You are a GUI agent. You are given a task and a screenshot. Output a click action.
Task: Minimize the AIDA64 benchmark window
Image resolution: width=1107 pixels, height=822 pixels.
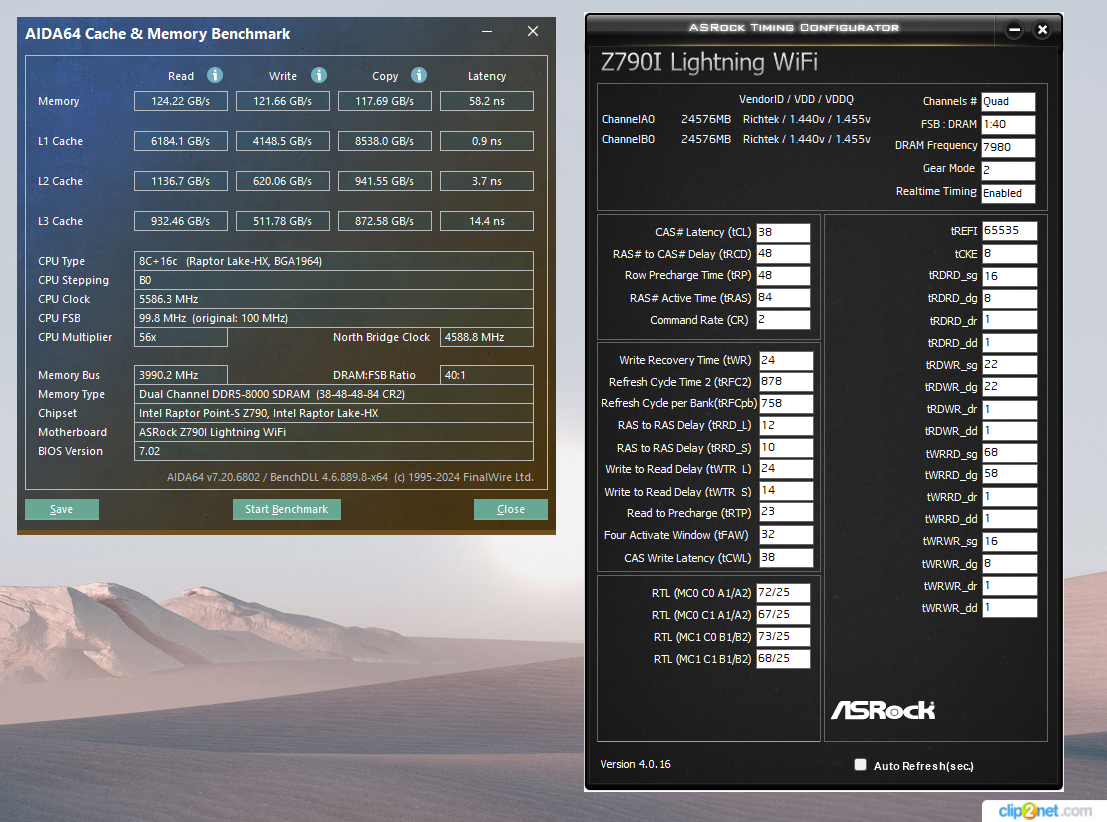[487, 32]
